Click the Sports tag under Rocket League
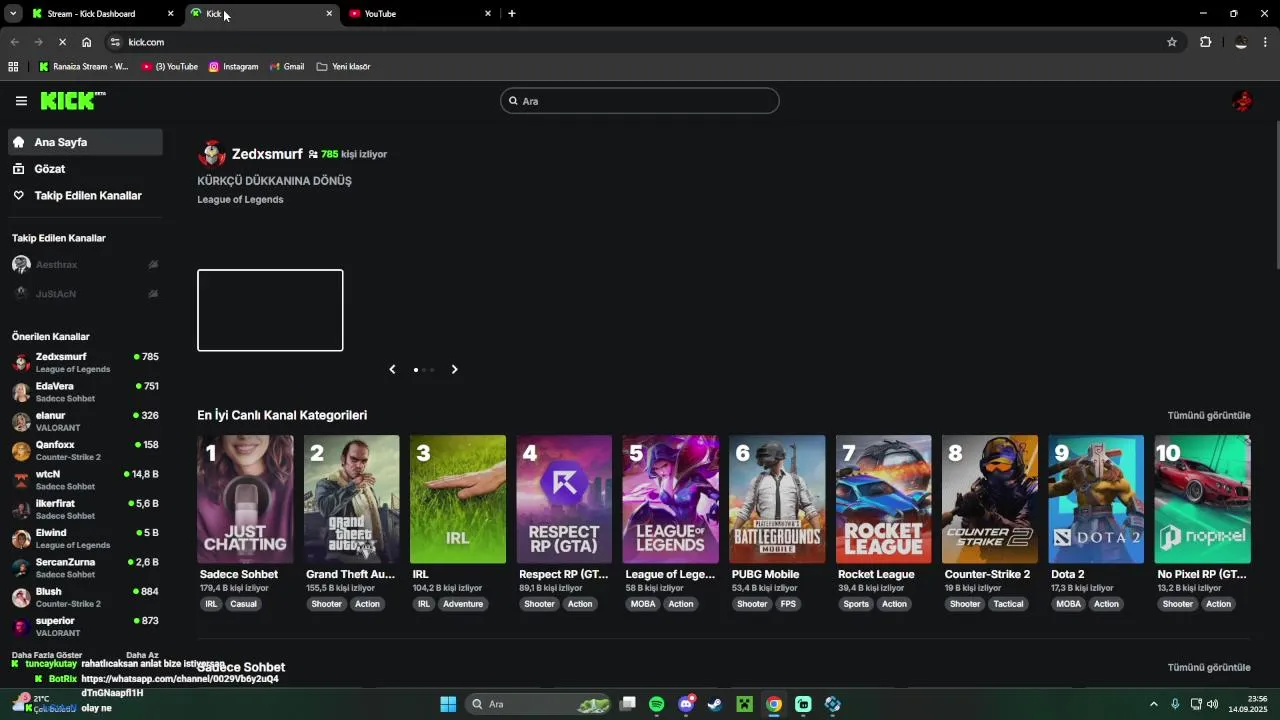 coord(856,604)
